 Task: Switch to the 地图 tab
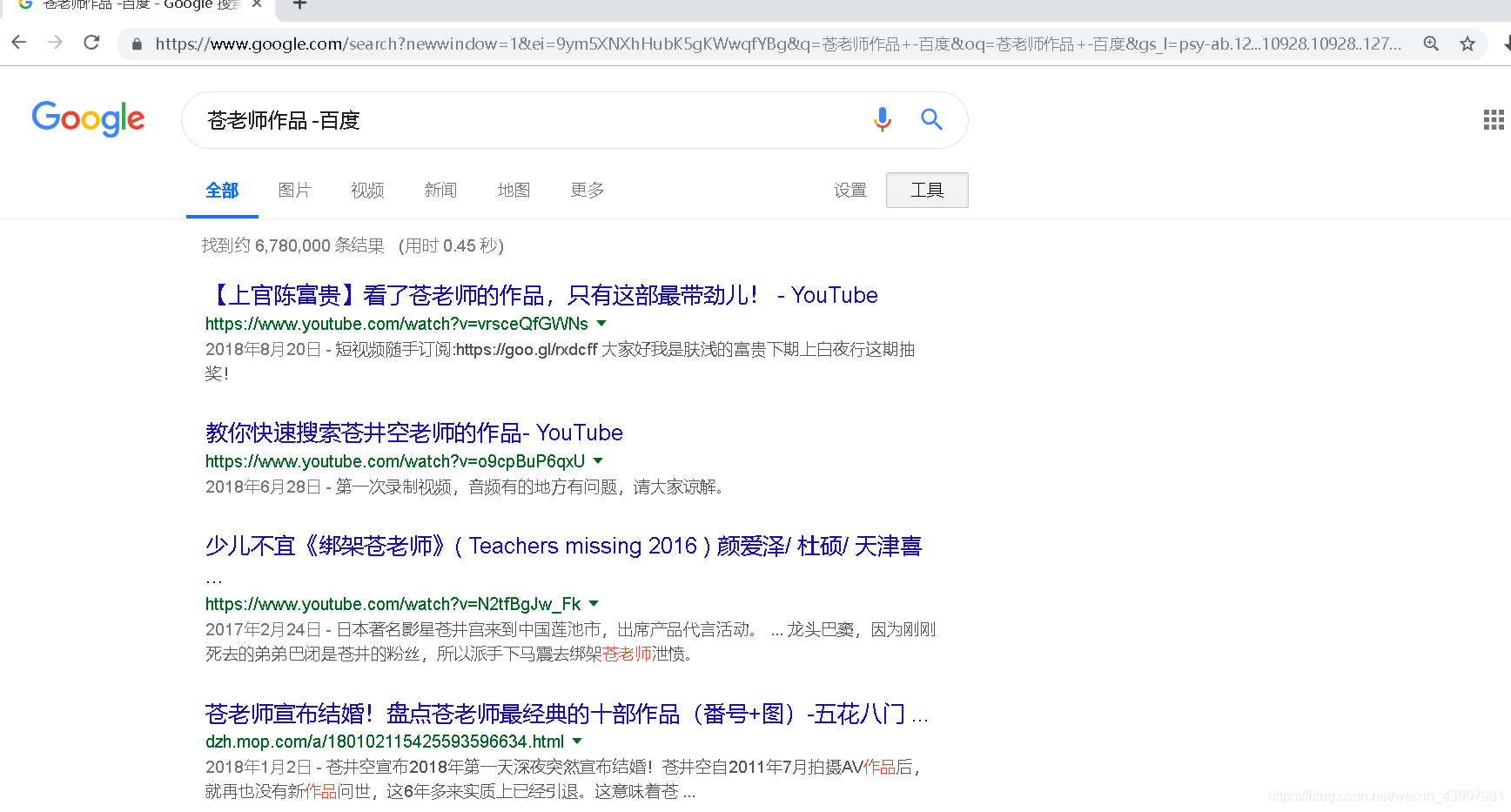(x=514, y=191)
